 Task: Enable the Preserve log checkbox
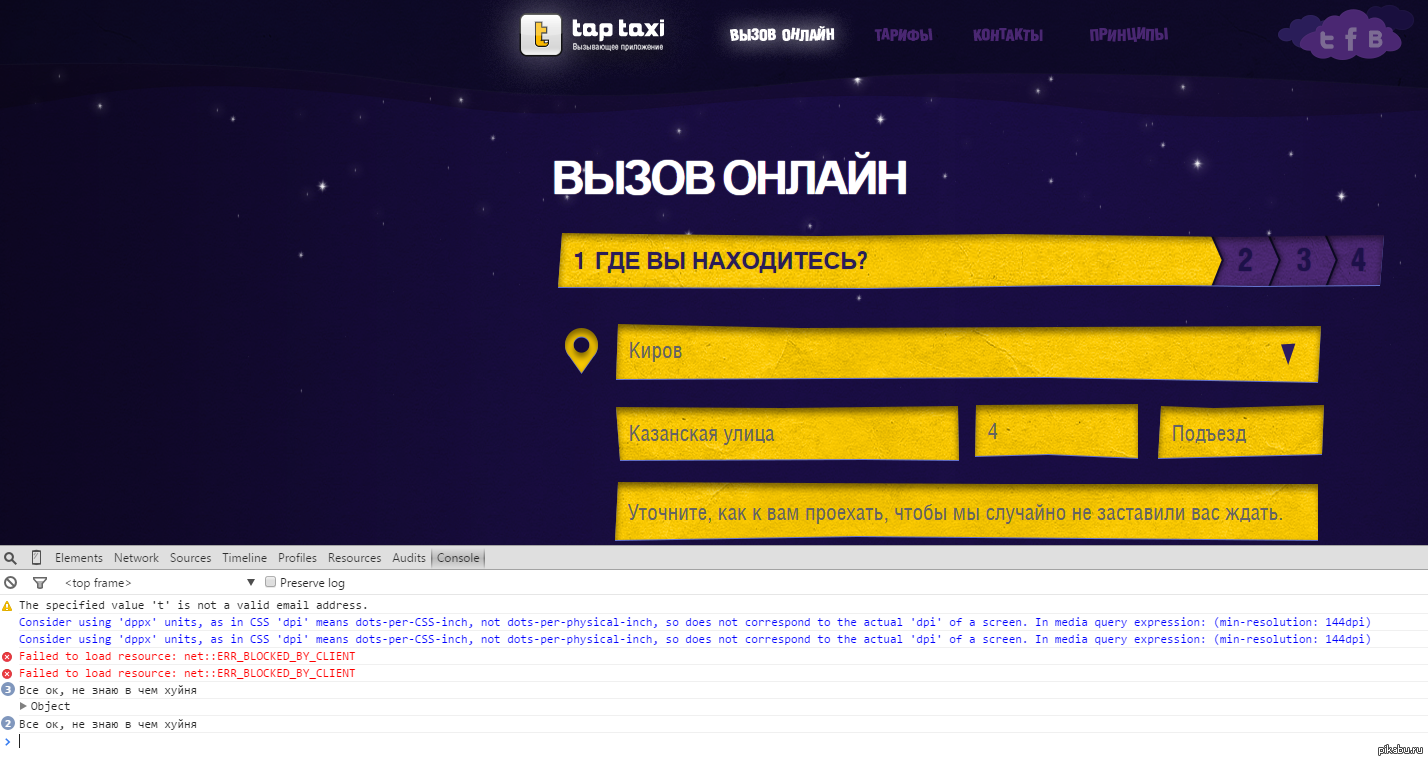pyautogui.click(x=270, y=583)
